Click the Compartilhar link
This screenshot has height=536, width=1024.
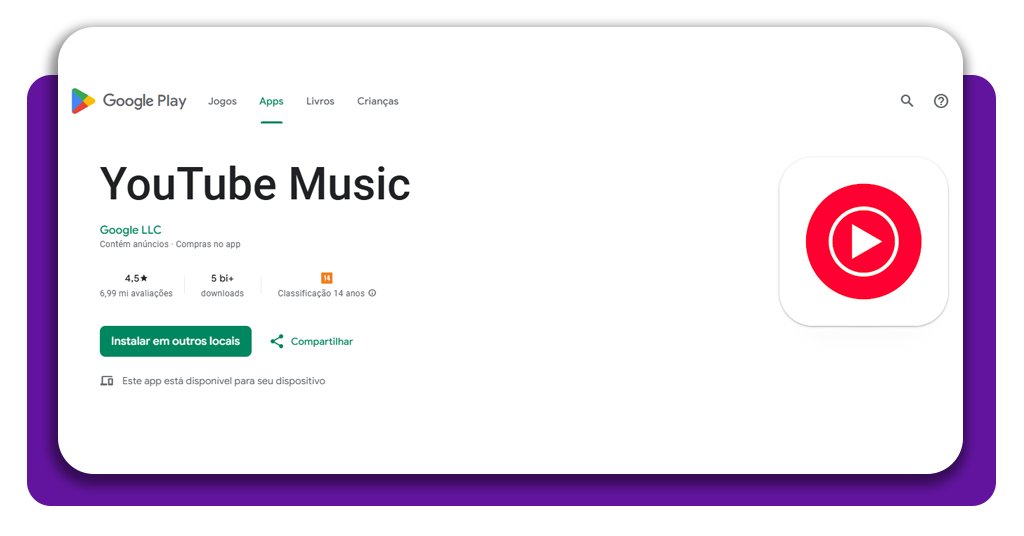pos(321,341)
